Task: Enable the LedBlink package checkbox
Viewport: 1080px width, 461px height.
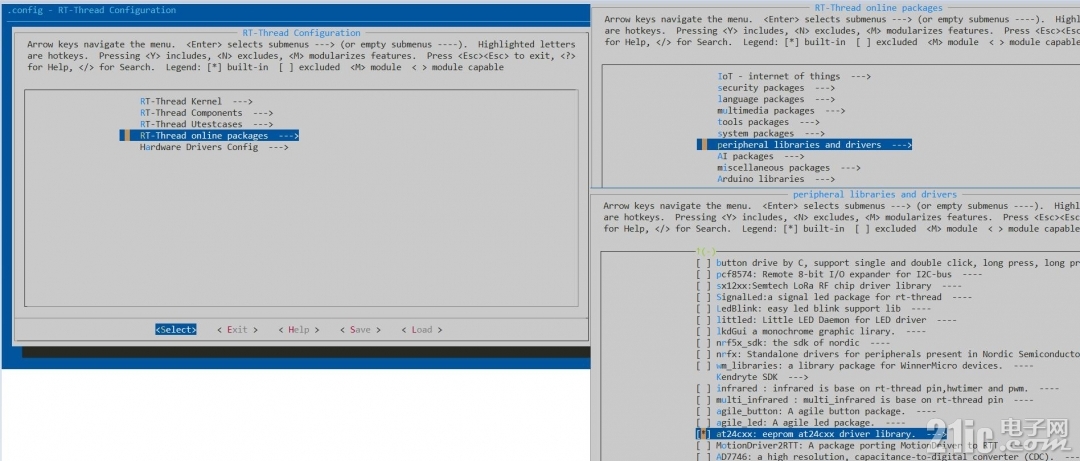Action: (703, 309)
